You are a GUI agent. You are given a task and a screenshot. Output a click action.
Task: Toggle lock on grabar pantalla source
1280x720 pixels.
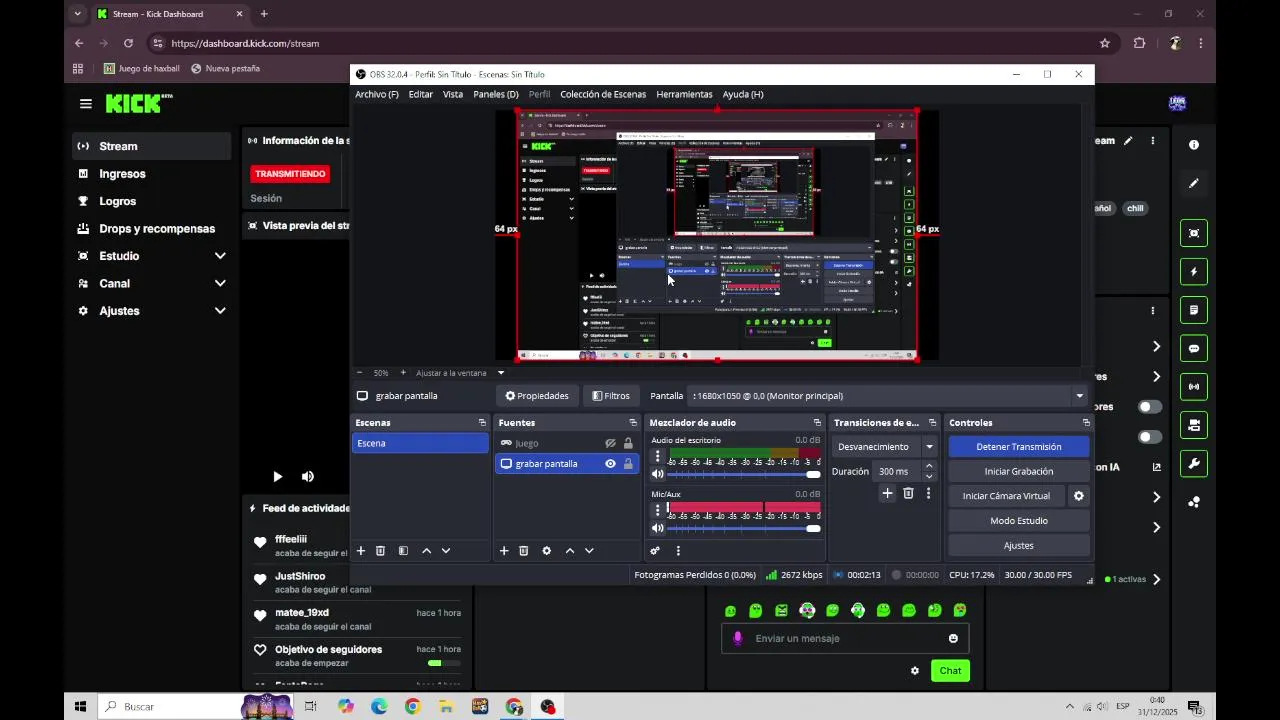pyautogui.click(x=628, y=464)
